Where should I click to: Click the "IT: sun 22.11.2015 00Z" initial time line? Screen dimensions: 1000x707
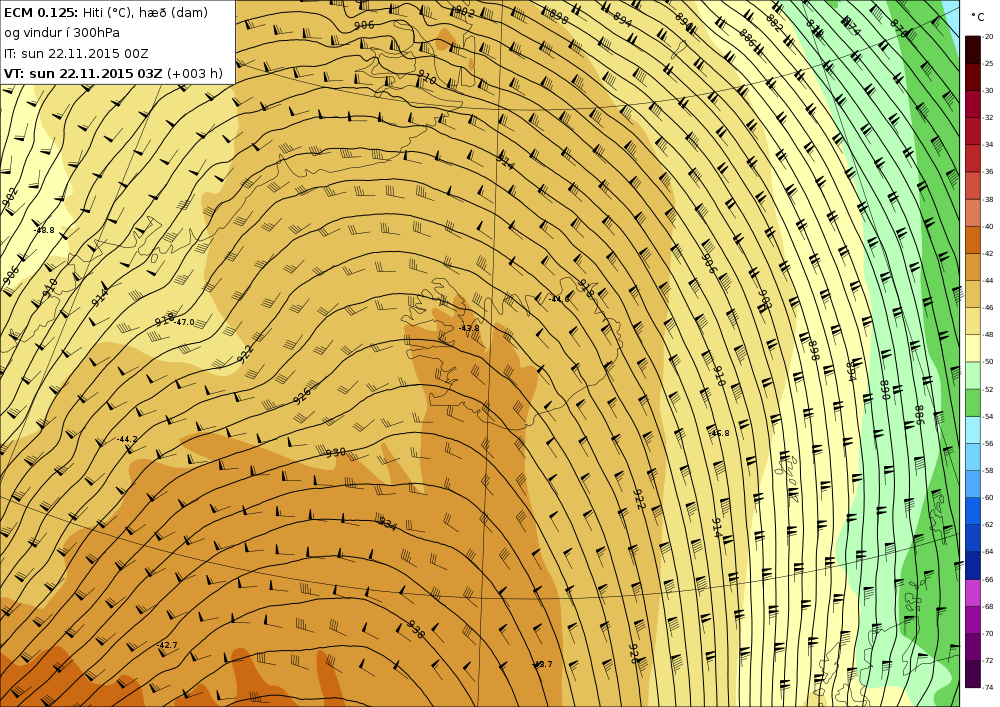76,53
